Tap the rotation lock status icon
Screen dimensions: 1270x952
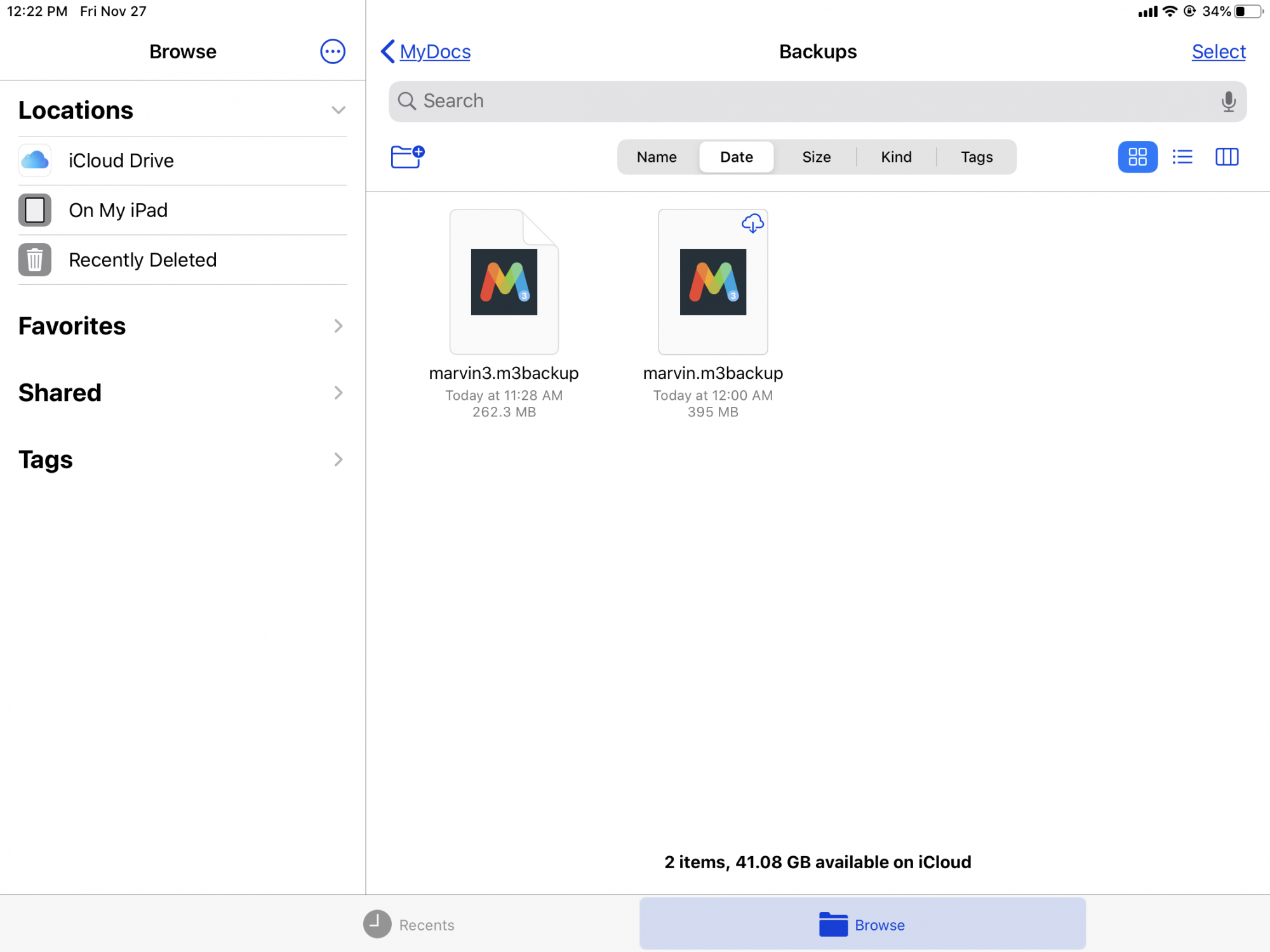pyautogui.click(x=1189, y=11)
